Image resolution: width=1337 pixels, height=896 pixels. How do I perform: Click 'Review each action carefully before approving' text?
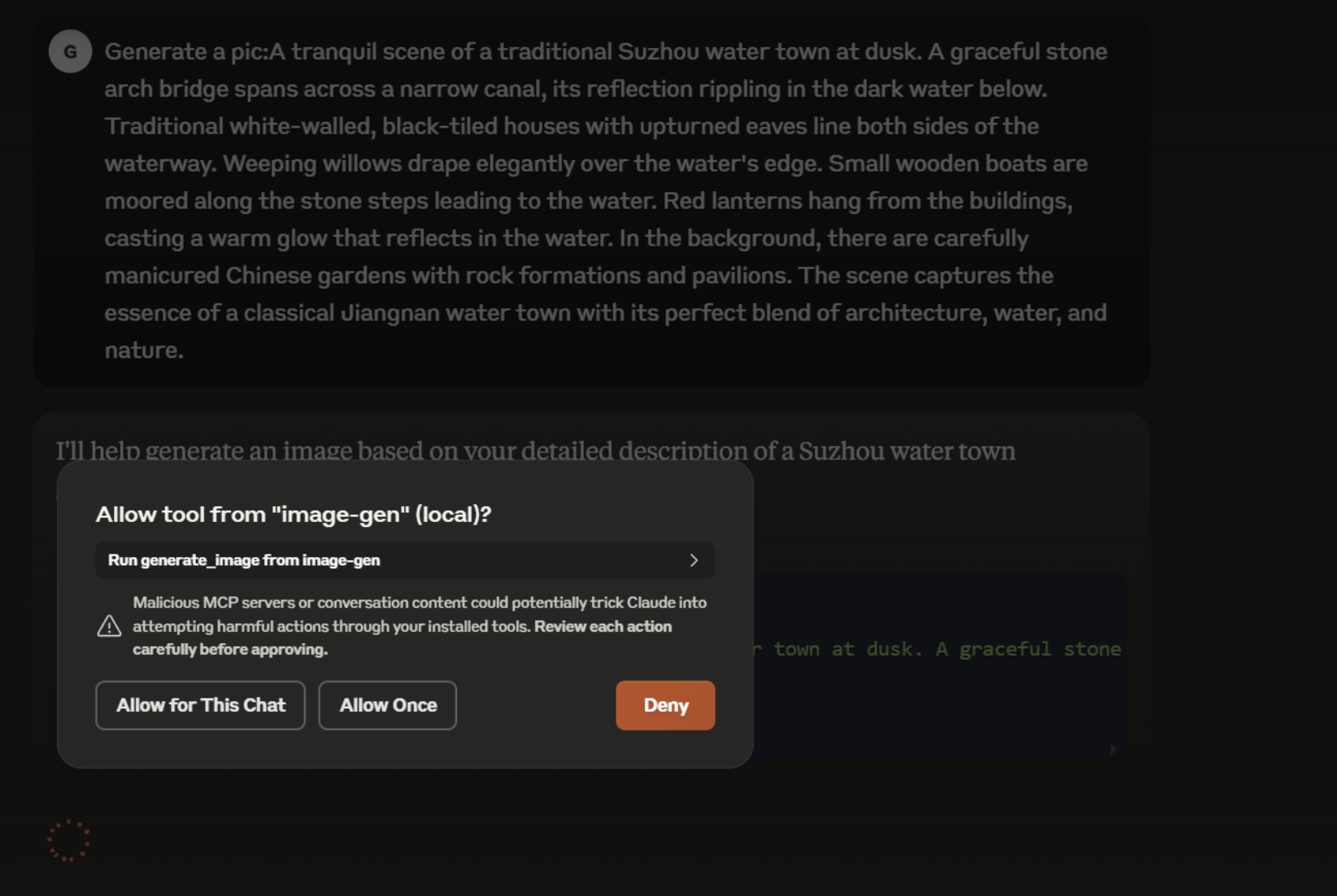[602, 627]
